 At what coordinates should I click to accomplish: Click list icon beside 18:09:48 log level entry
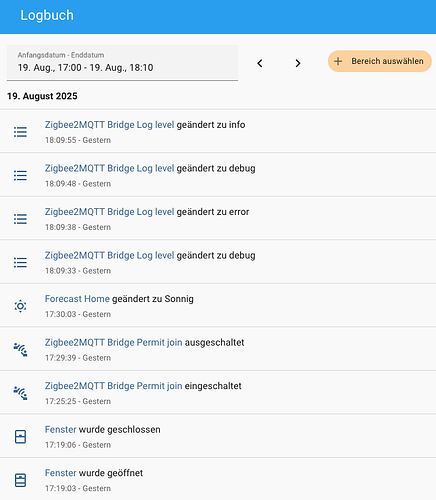tap(20, 175)
